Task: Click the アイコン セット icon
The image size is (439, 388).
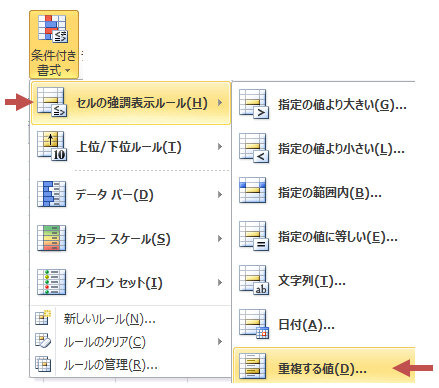Action: (x=51, y=282)
